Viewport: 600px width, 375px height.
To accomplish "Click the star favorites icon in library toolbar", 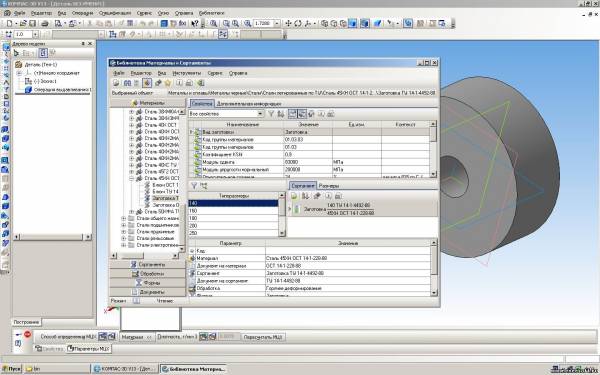I will pos(168,83).
